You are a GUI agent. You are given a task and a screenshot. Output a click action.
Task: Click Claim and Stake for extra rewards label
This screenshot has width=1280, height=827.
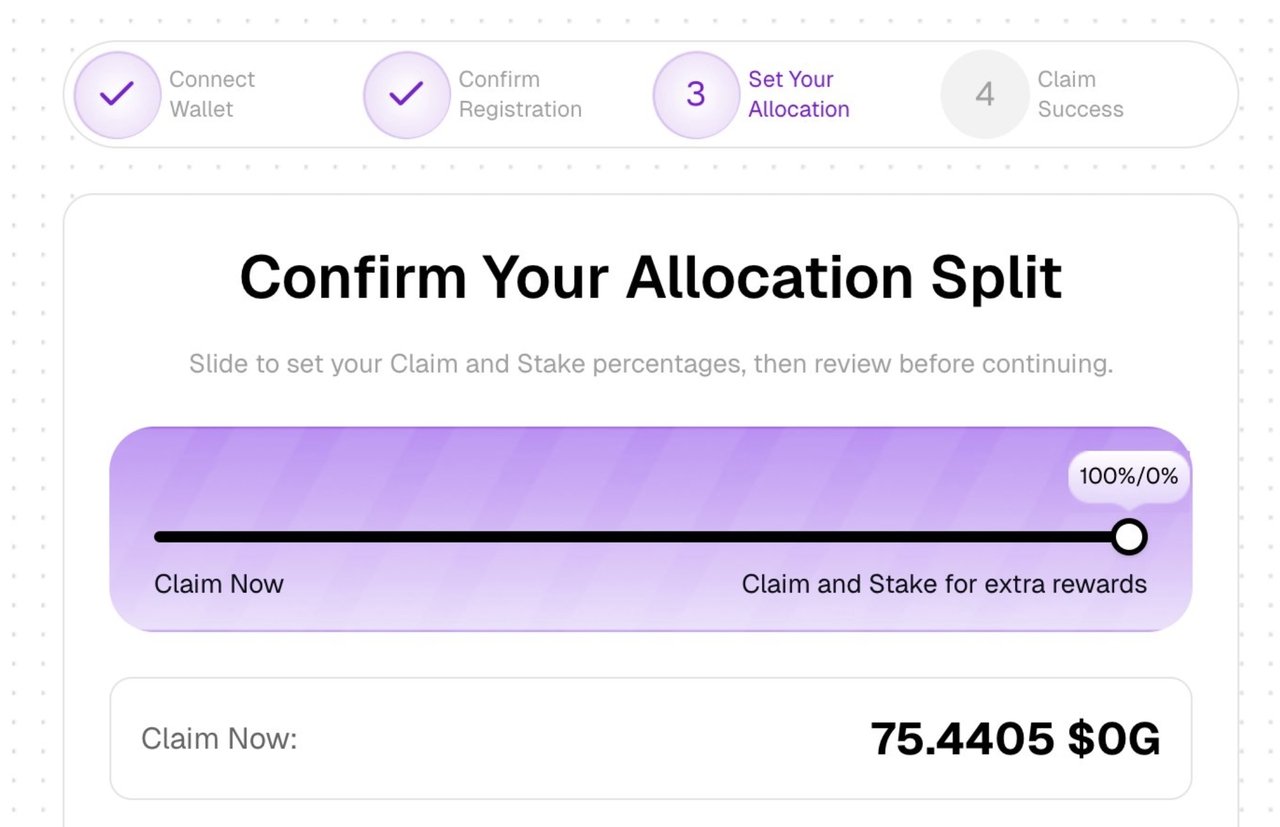click(943, 584)
